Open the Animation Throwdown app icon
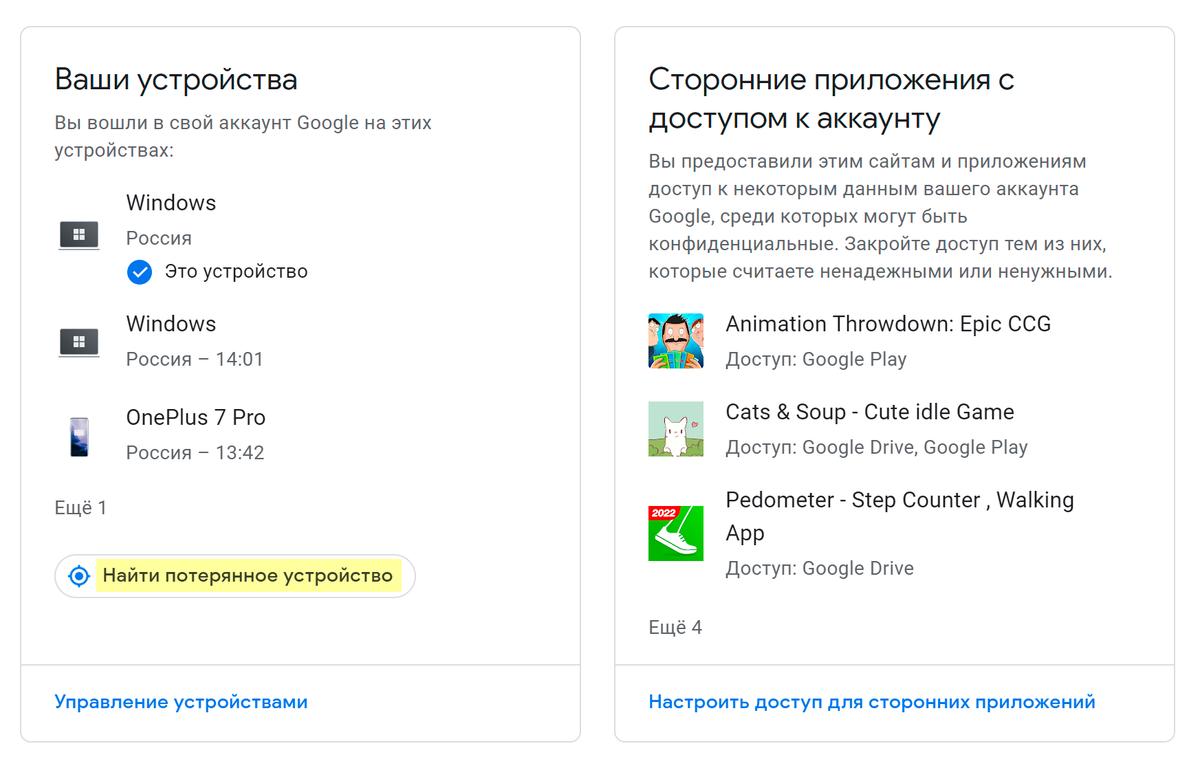This screenshot has height=772, width=1200. click(676, 340)
